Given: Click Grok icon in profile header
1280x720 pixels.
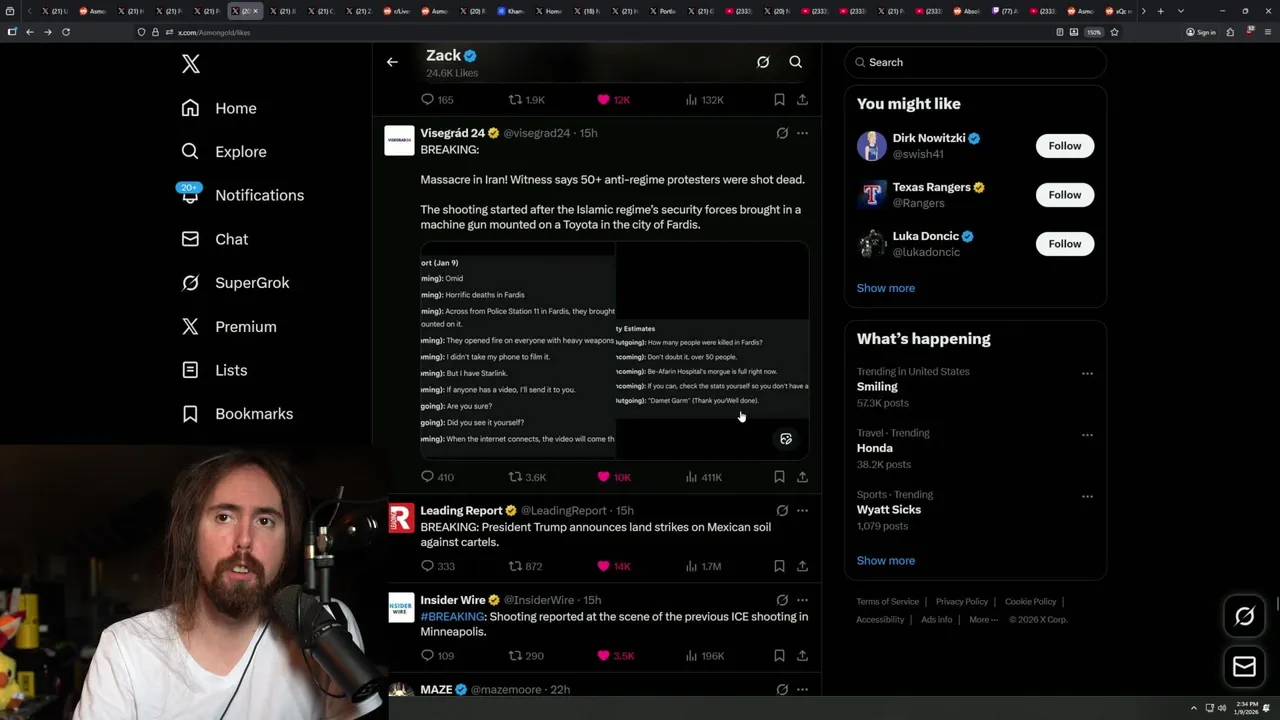Looking at the screenshot, I should coord(763,62).
